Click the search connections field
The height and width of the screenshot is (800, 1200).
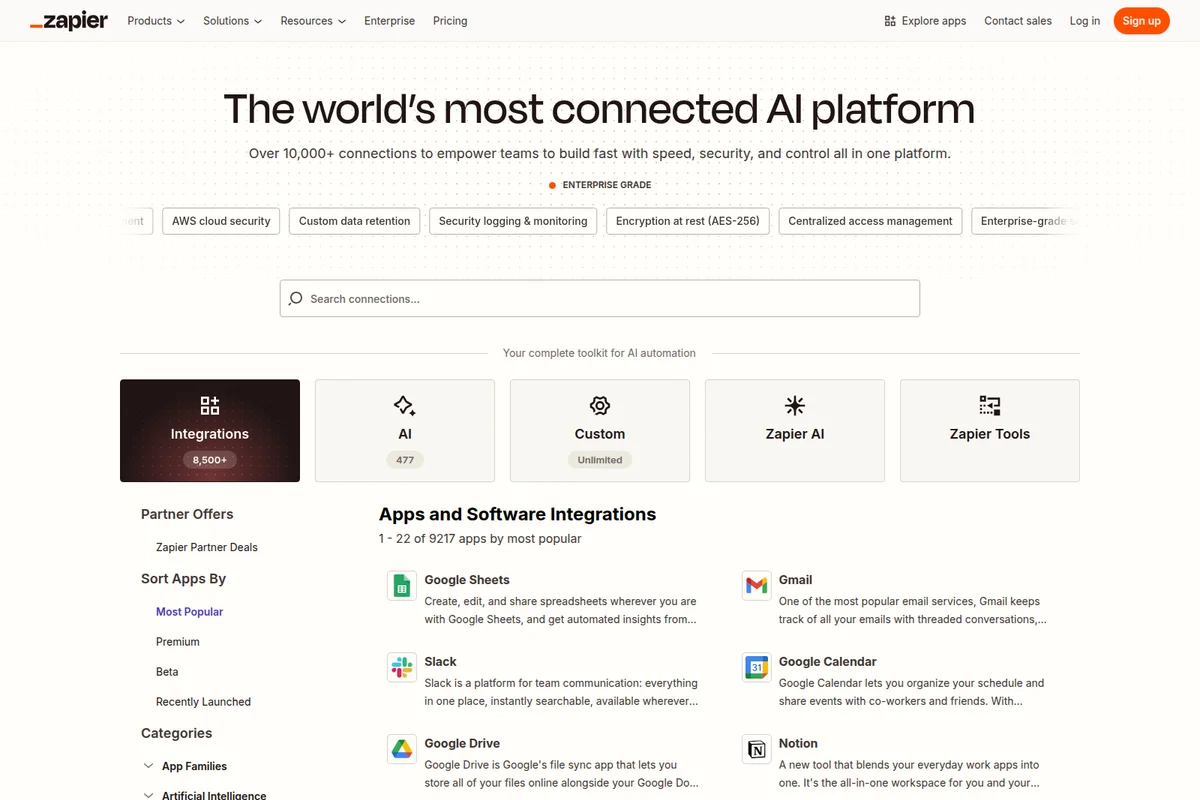click(599, 298)
